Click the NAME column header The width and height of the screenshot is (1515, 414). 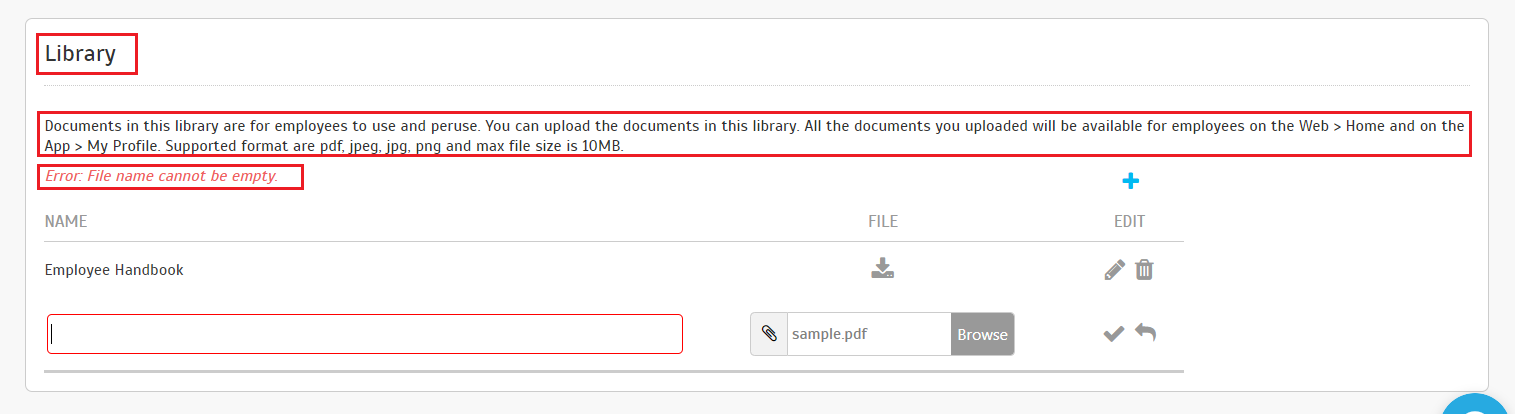[x=66, y=221]
